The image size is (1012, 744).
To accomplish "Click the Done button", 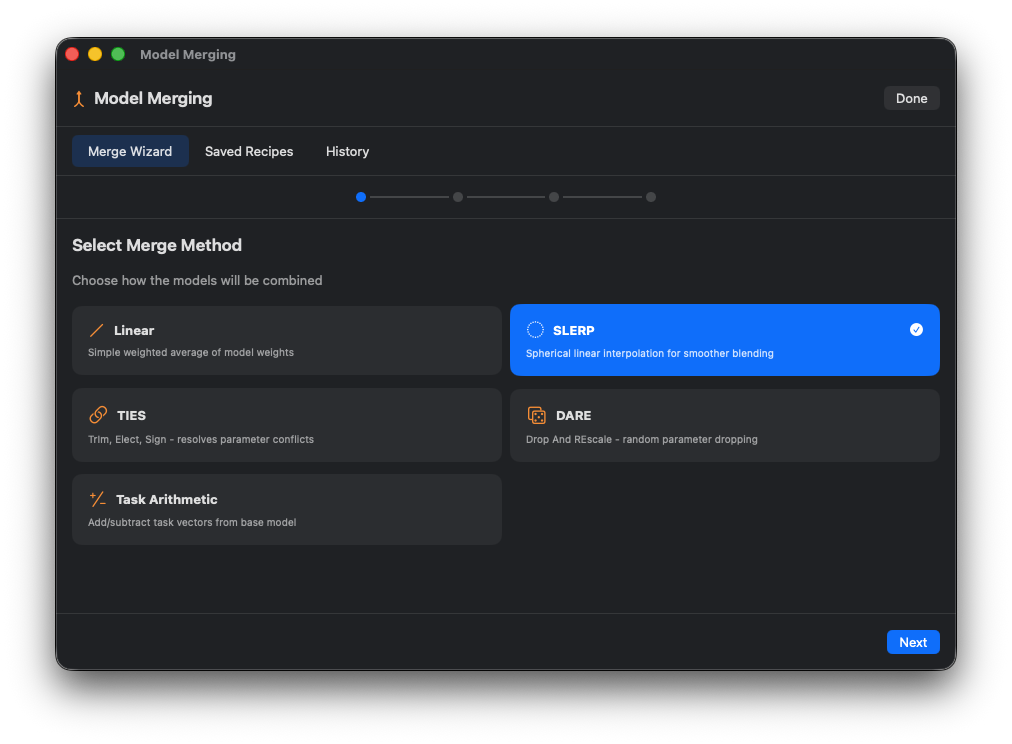I will 911,98.
